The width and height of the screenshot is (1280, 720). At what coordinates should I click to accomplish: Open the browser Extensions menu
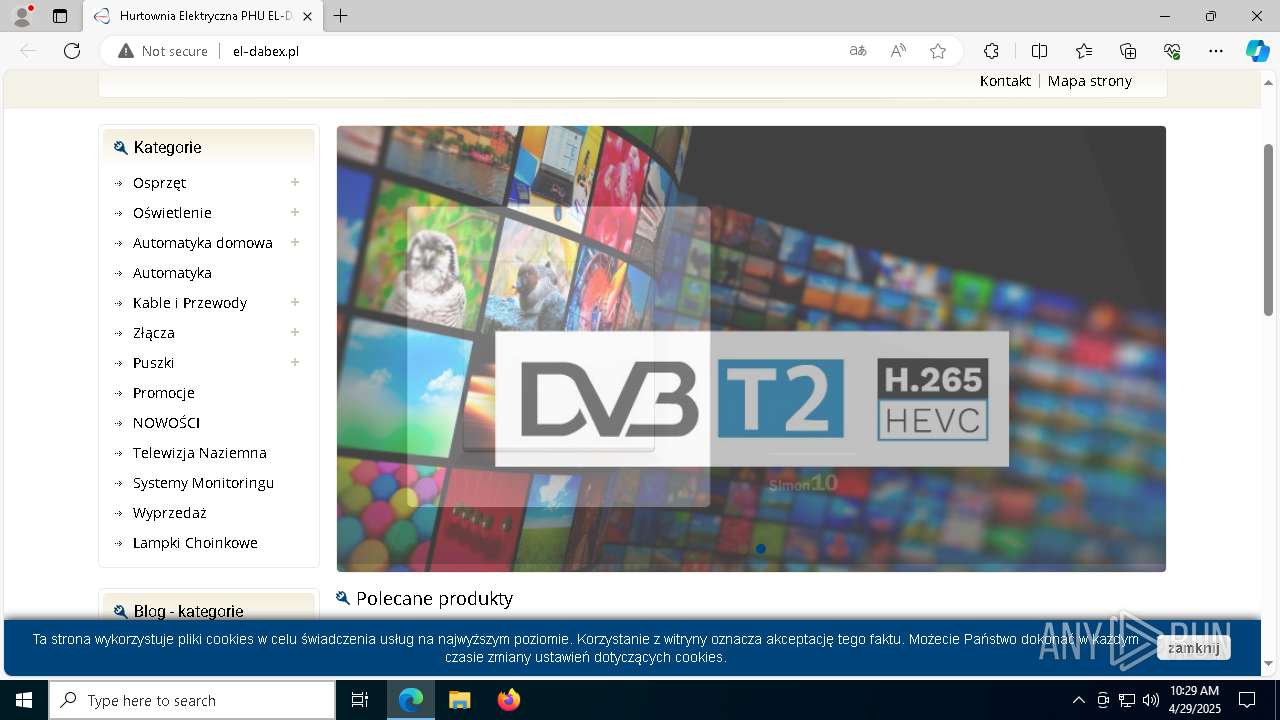pyautogui.click(x=991, y=51)
